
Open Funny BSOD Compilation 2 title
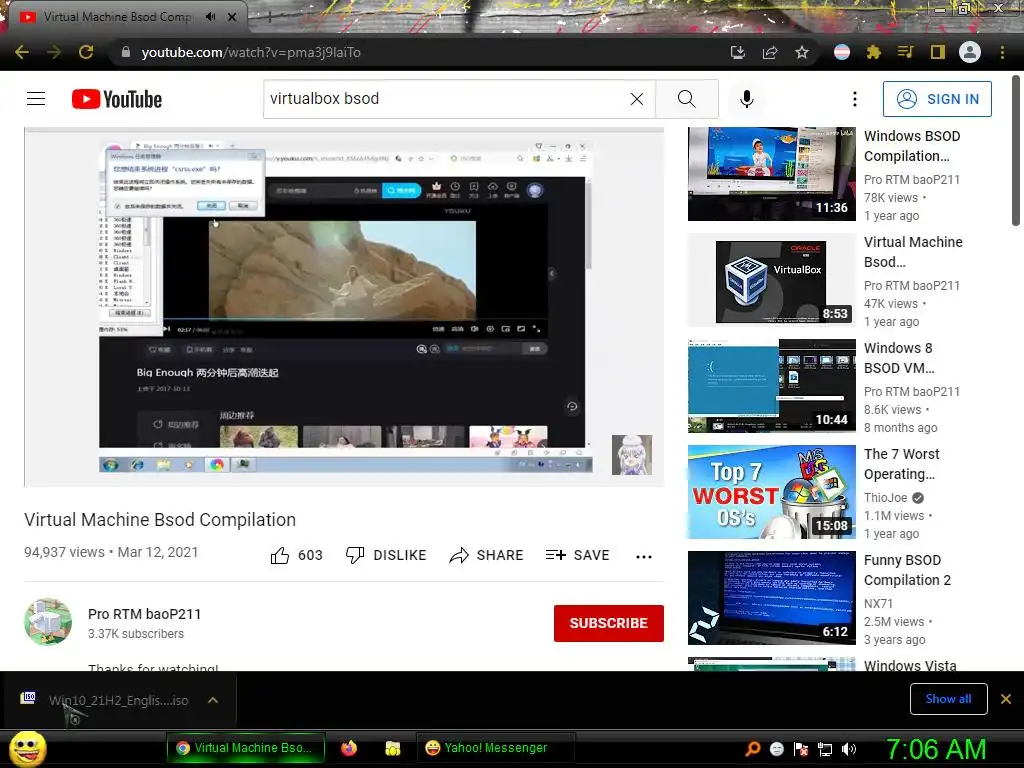(908, 569)
